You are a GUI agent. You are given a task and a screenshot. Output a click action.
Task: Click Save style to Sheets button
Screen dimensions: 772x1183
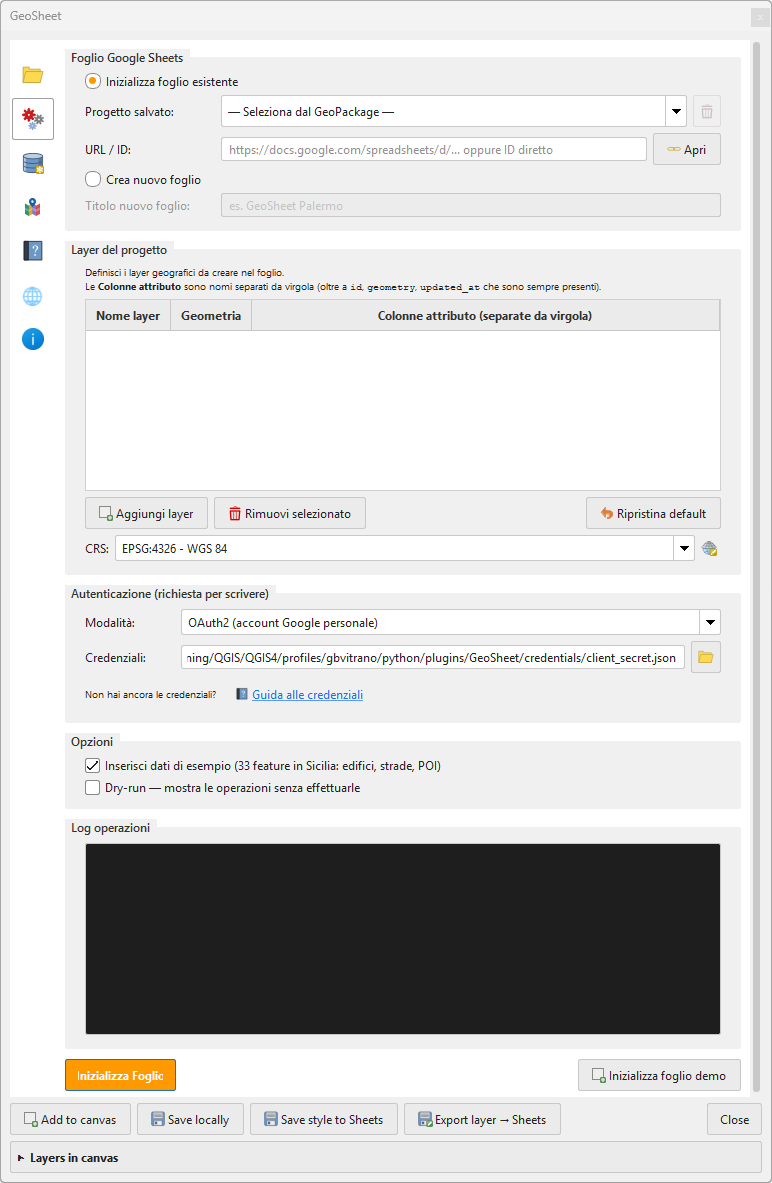(x=324, y=1120)
